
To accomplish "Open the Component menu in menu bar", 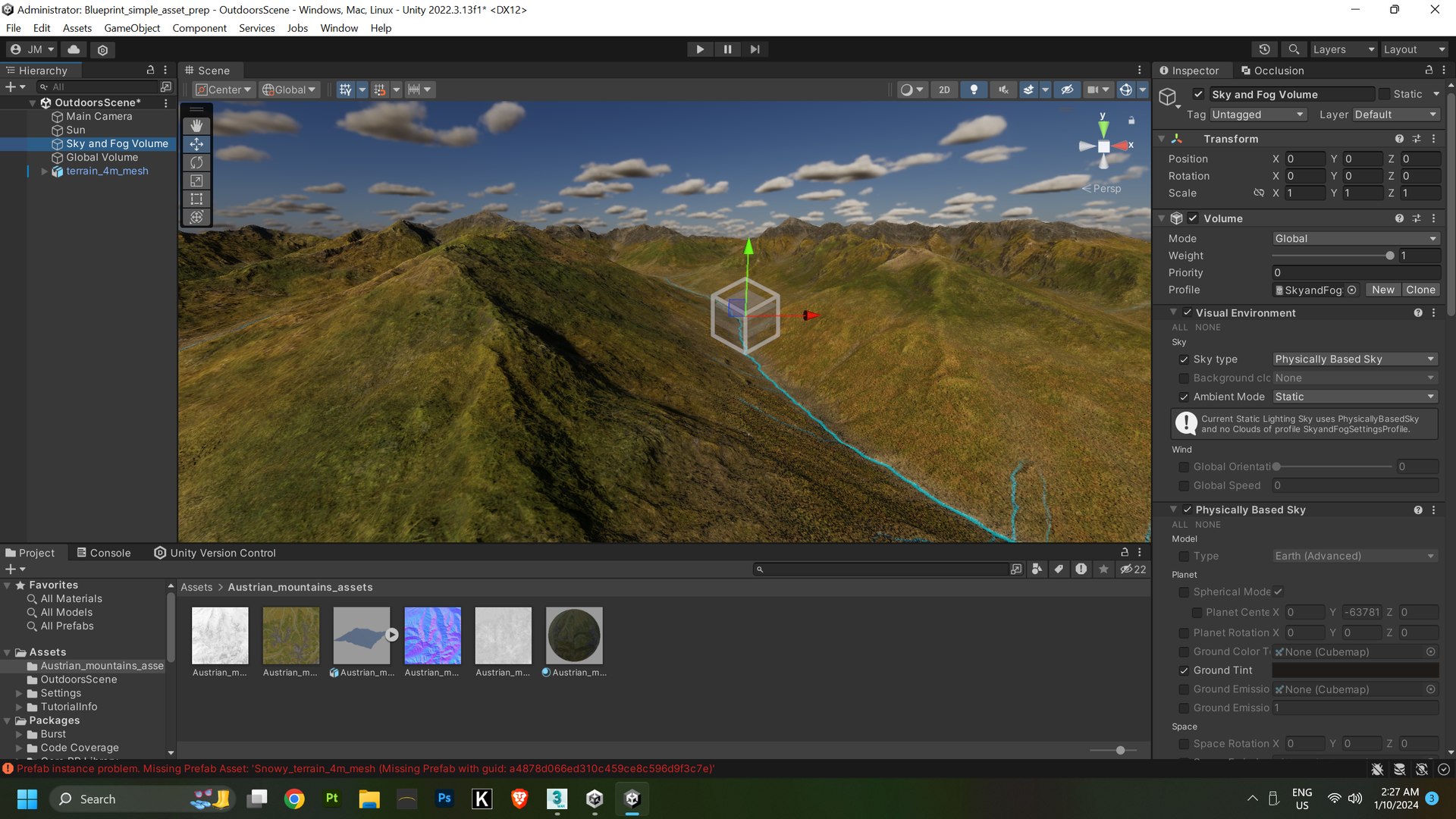I will click(199, 27).
